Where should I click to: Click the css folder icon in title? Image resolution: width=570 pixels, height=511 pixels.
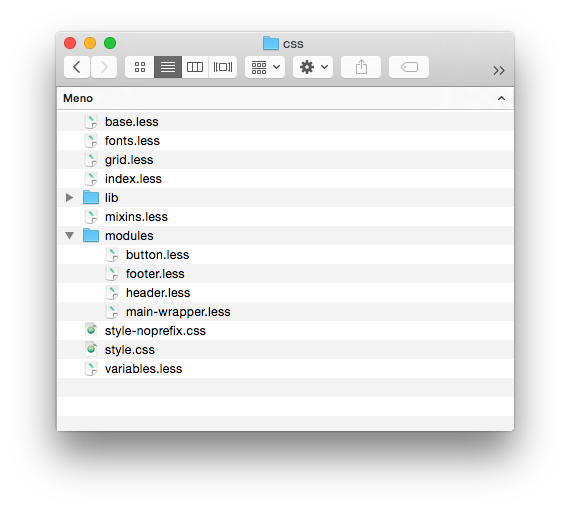[270, 43]
